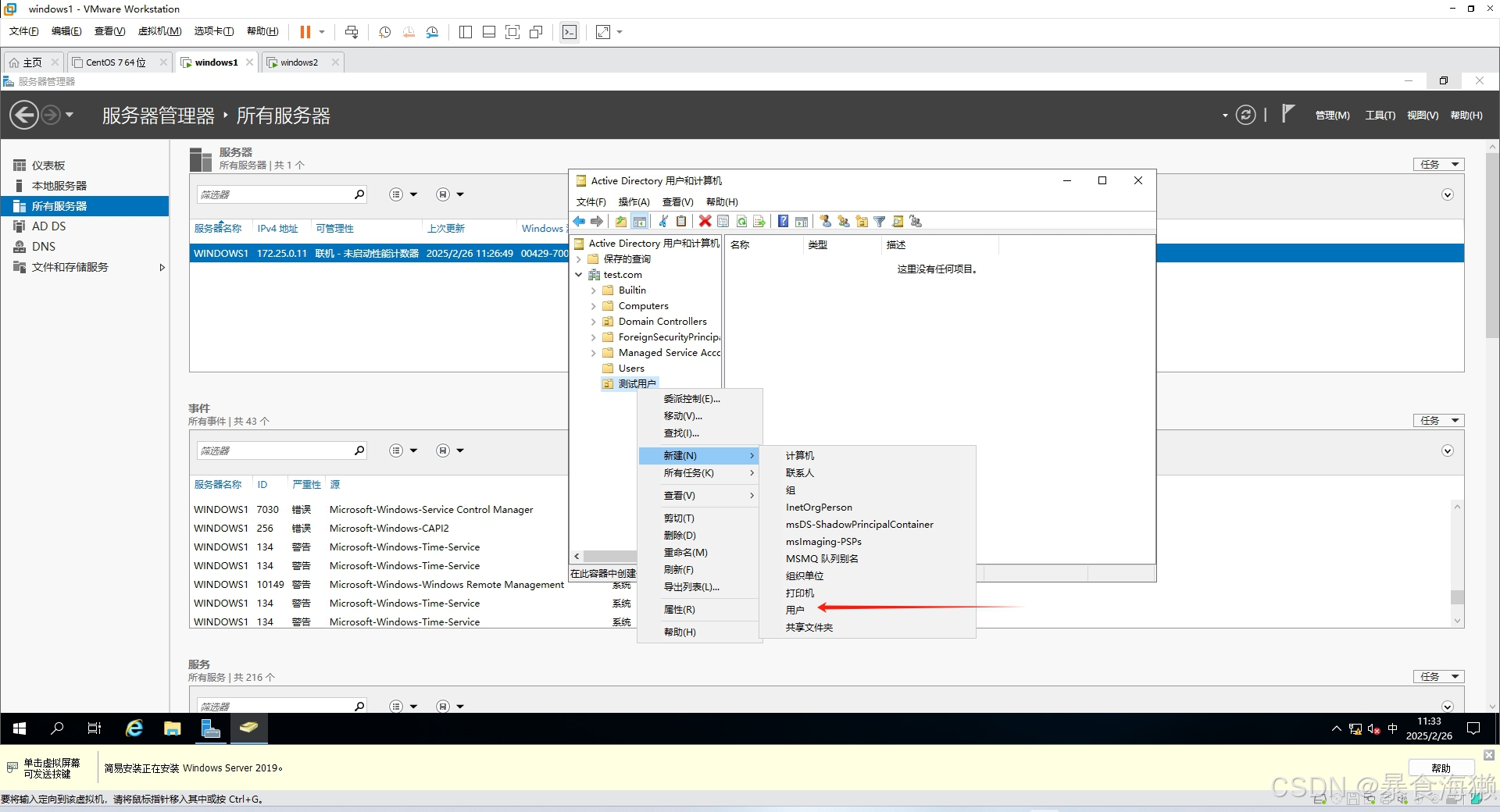Click the VMware take snapshot clock icon

tap(384, 32)
